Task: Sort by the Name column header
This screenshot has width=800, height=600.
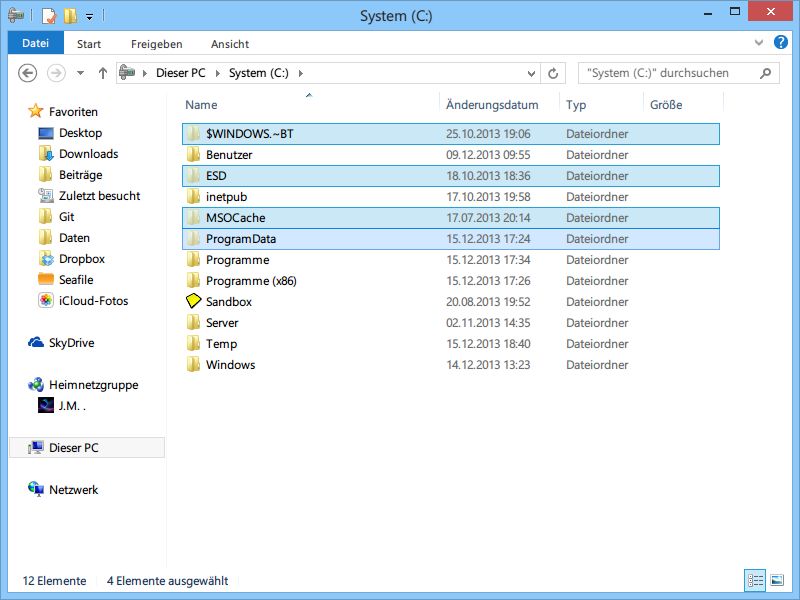Action: pos(201,105)
